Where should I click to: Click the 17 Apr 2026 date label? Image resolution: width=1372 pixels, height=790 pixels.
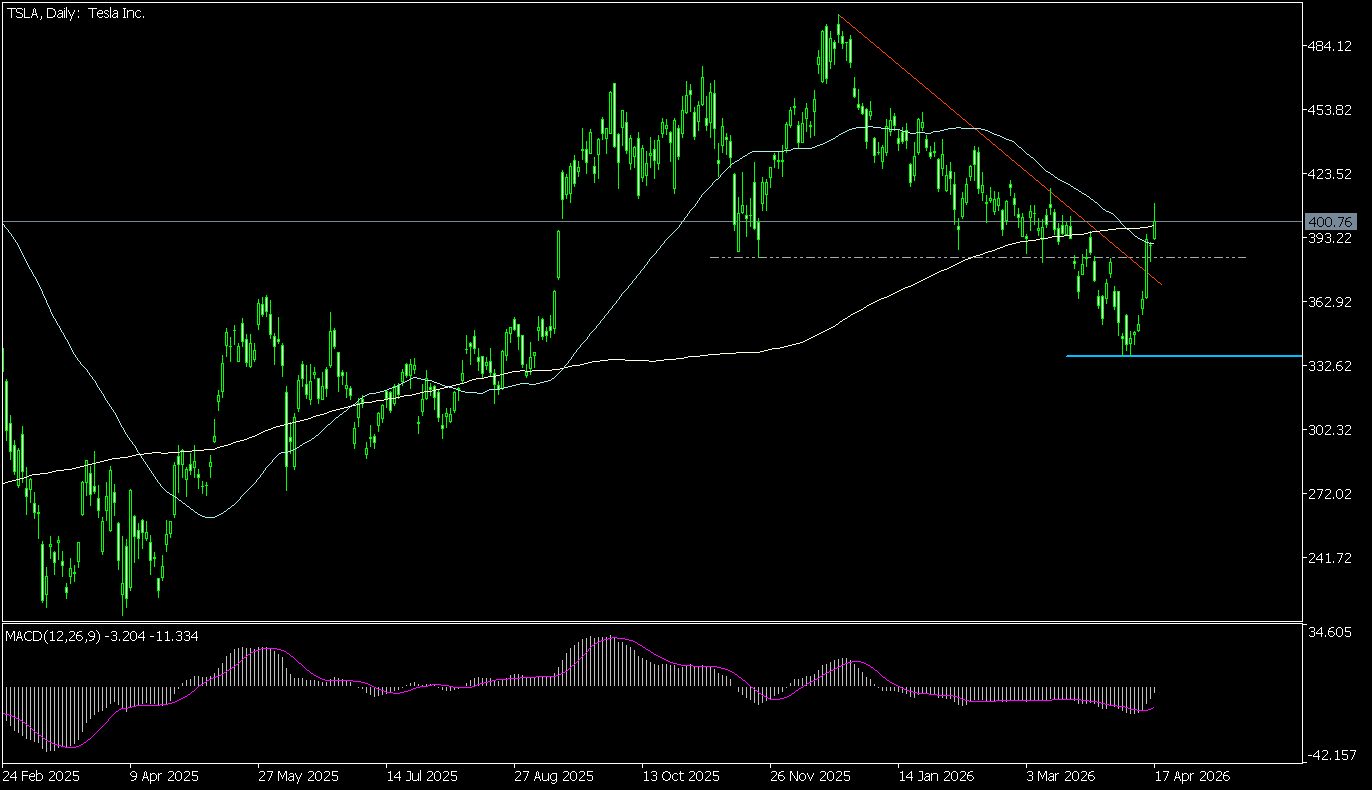[1188, 776]
